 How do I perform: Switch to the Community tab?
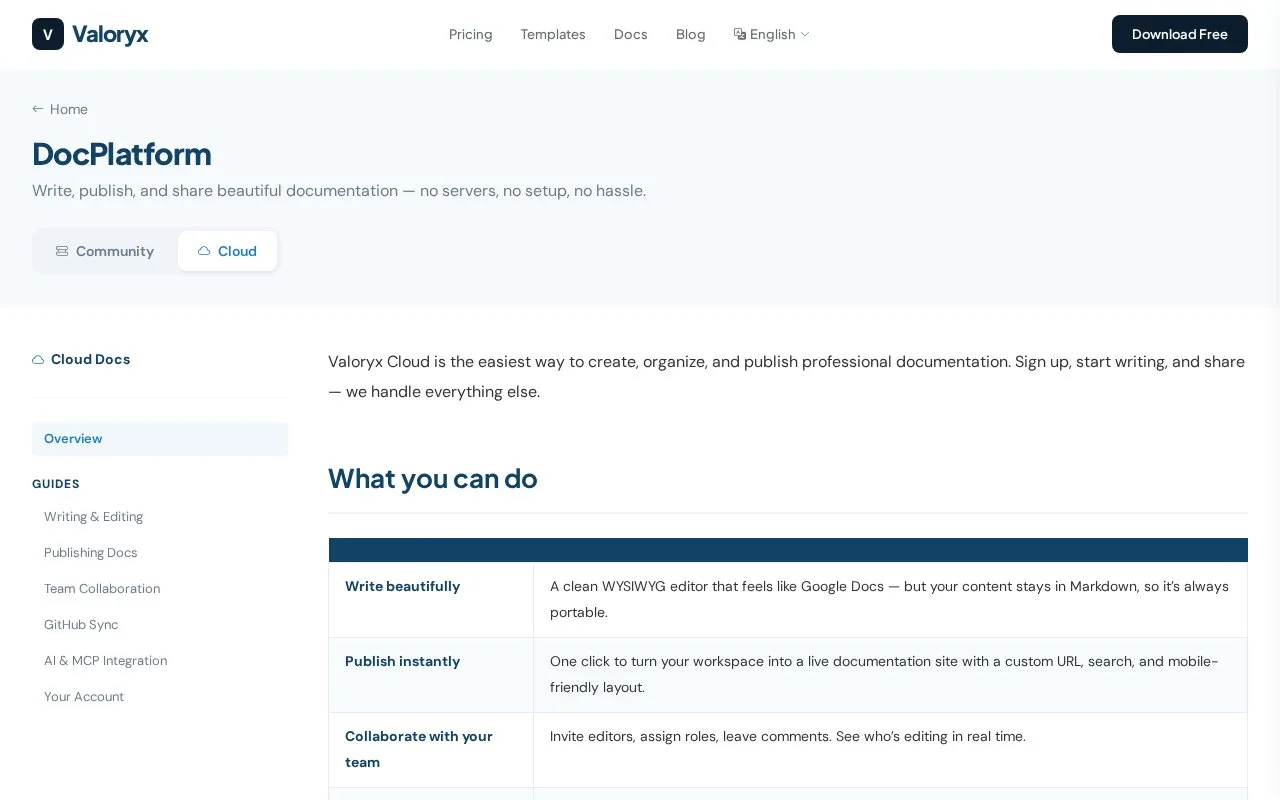[105, 251]
